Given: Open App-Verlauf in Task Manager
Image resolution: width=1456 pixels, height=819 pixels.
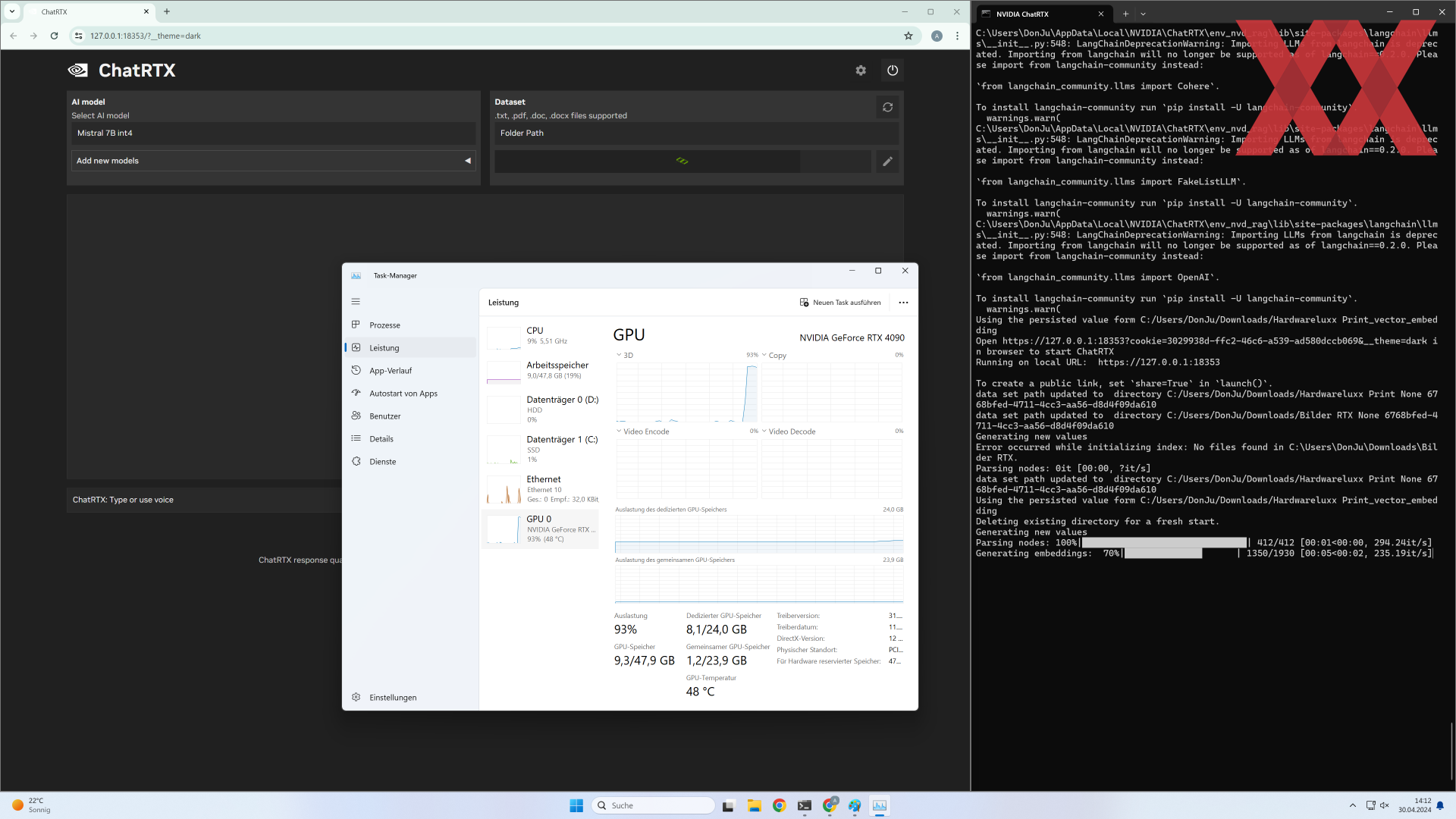Looking at the screenshot, I should (x=410, y=371).
